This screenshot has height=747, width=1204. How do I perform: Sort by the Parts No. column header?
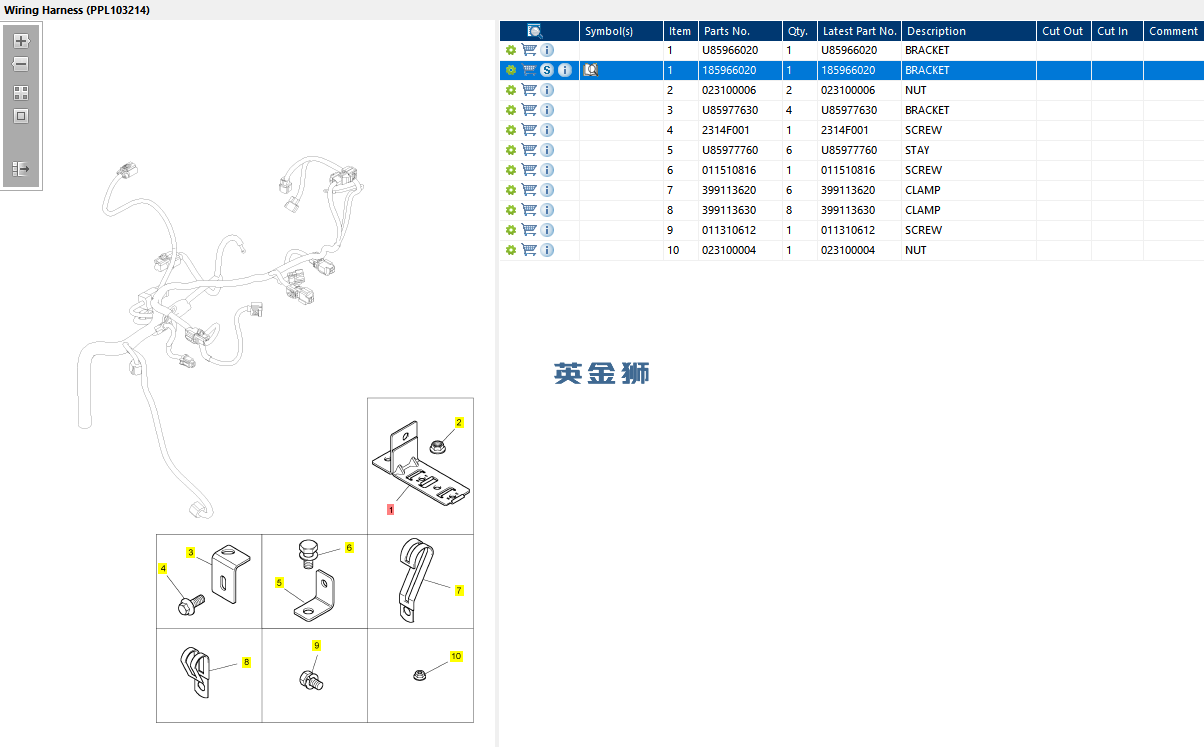click(x=740, y=31)
